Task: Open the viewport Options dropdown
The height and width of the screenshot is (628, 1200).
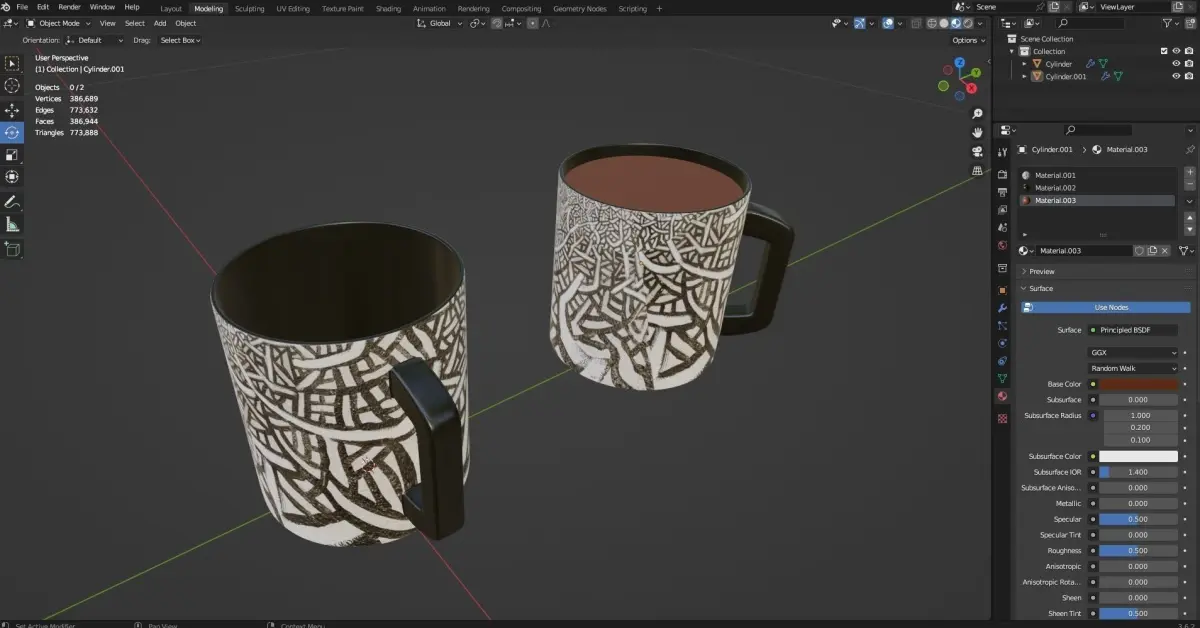Action: tap(968, 40)
